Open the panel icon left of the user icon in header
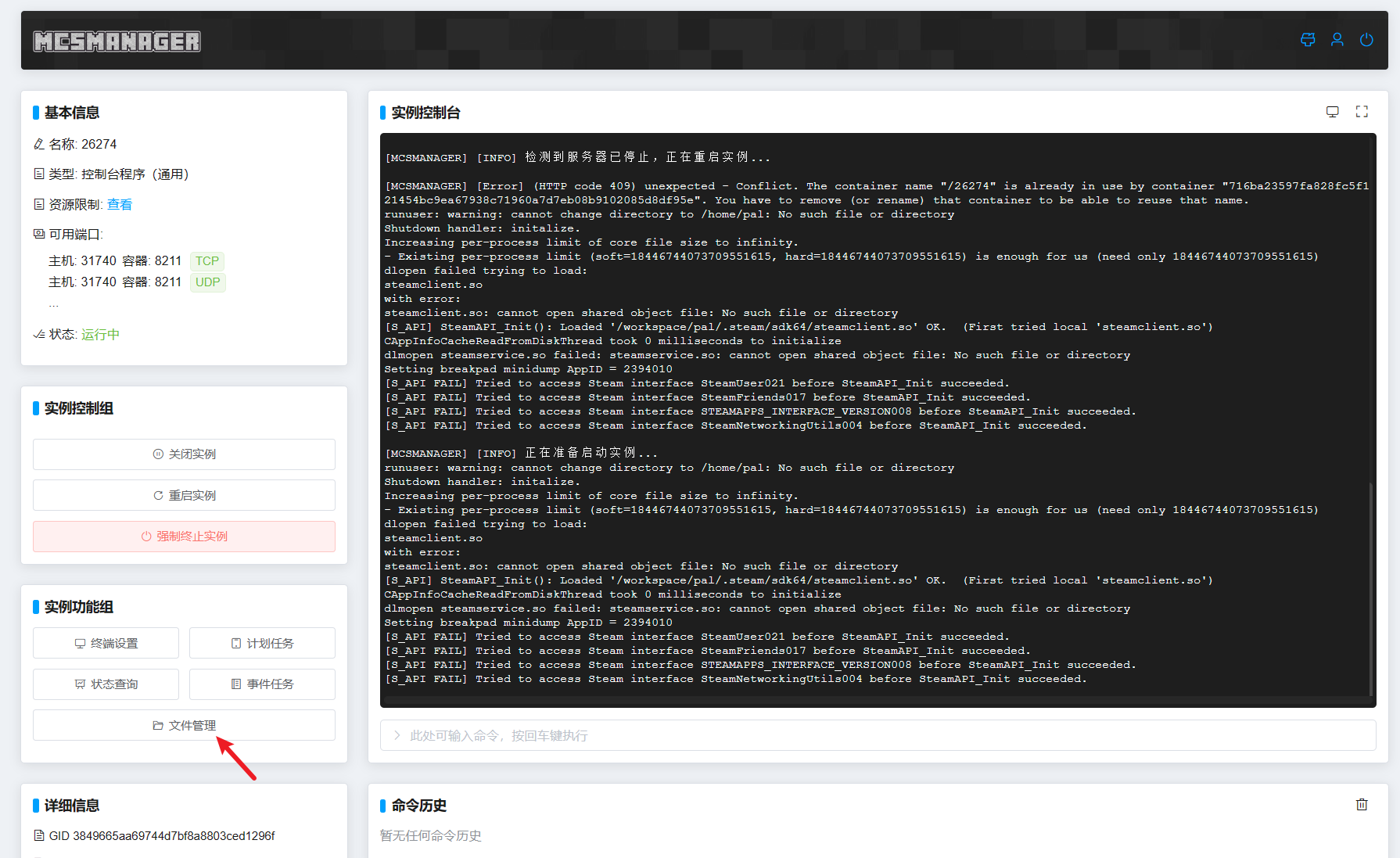This screenshot has height=858, width=1400. click(x=1308, y=40)
